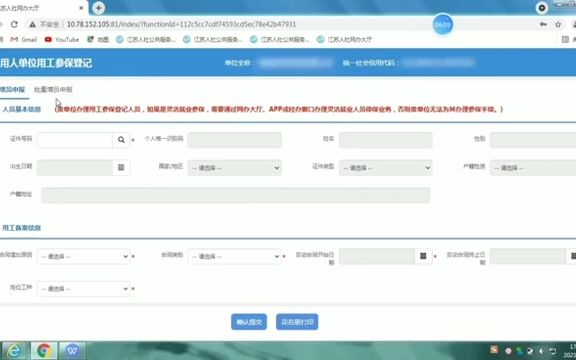Screen dimensions: 576x360
Task: Bookmark this page with the star icon
Action: click(558, 24)
